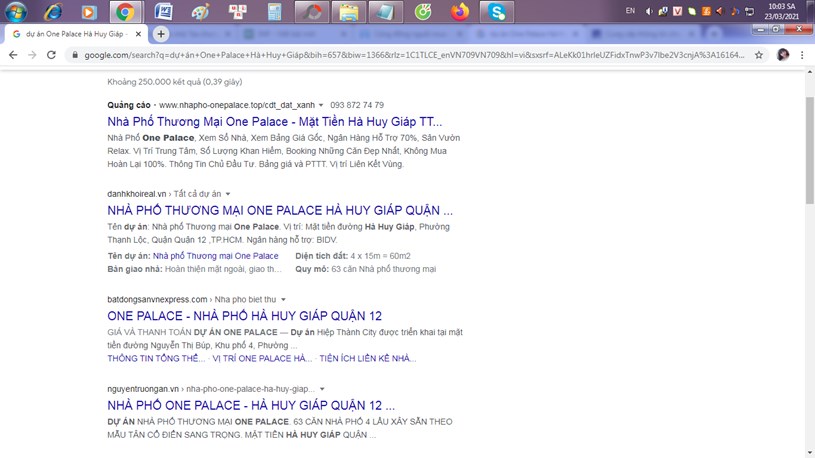Open Microsoft Word from taskbar
Screen dimensions: 815x458
(x=164, y=11)
